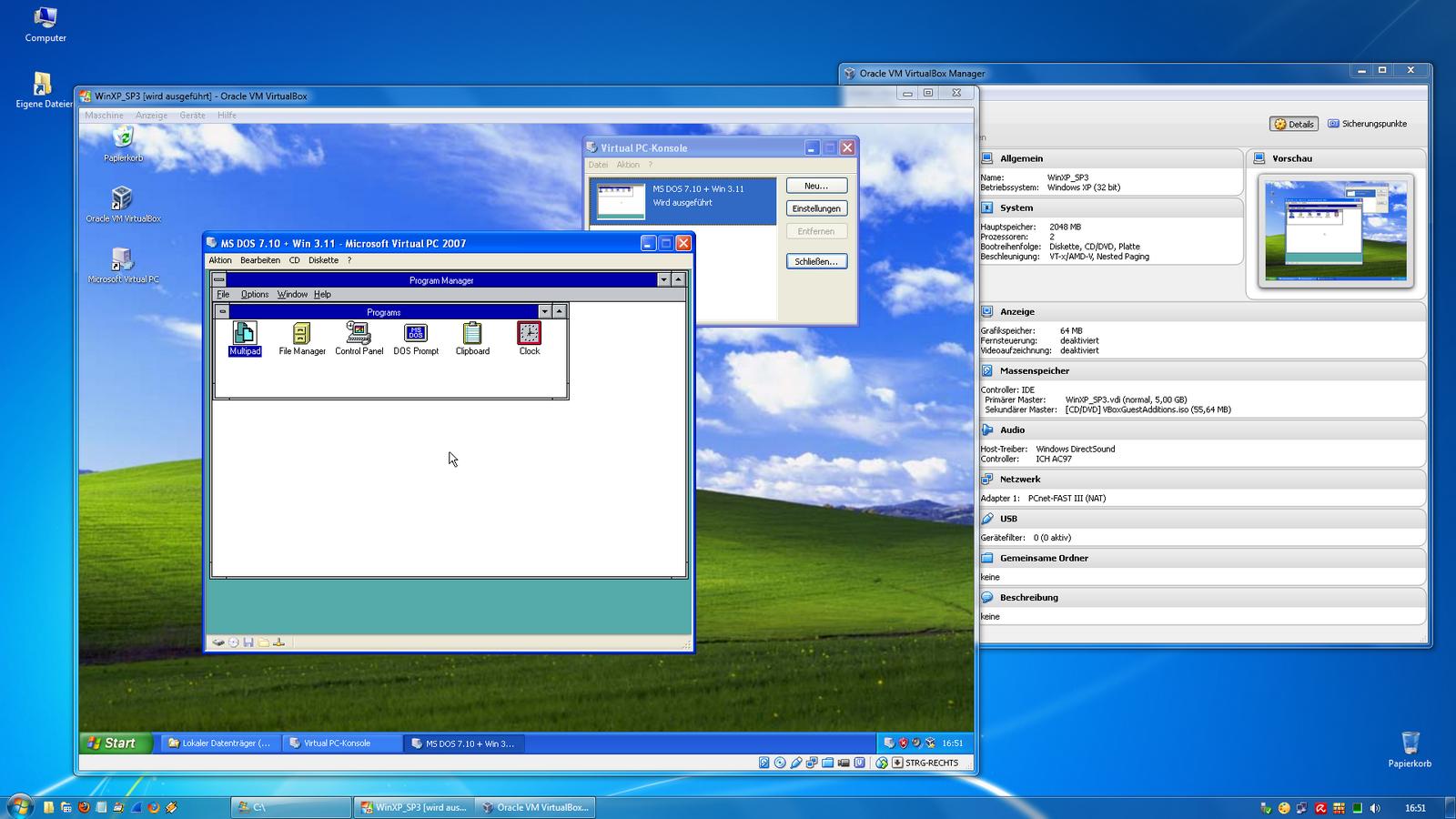Open the Control Panel icon in Programs
Screen dimensions: 1456x819
click(359, 339)
